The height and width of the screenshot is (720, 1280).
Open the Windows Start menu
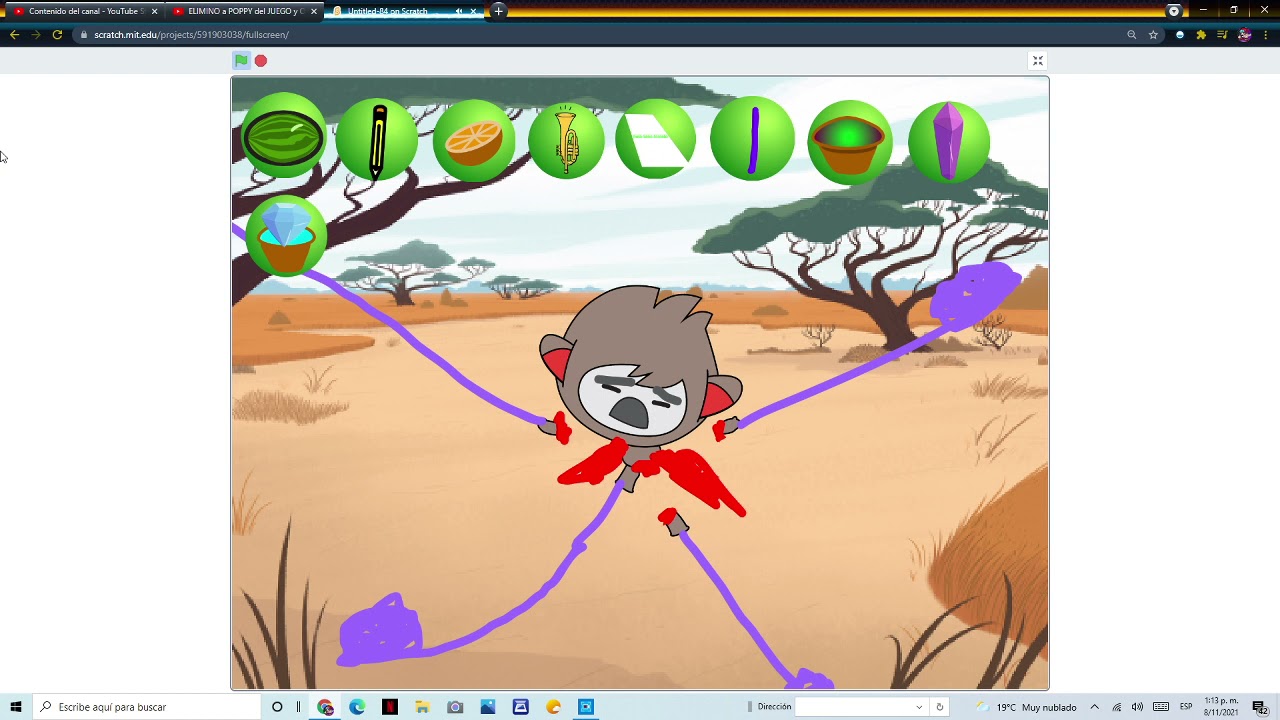point(15,707)
